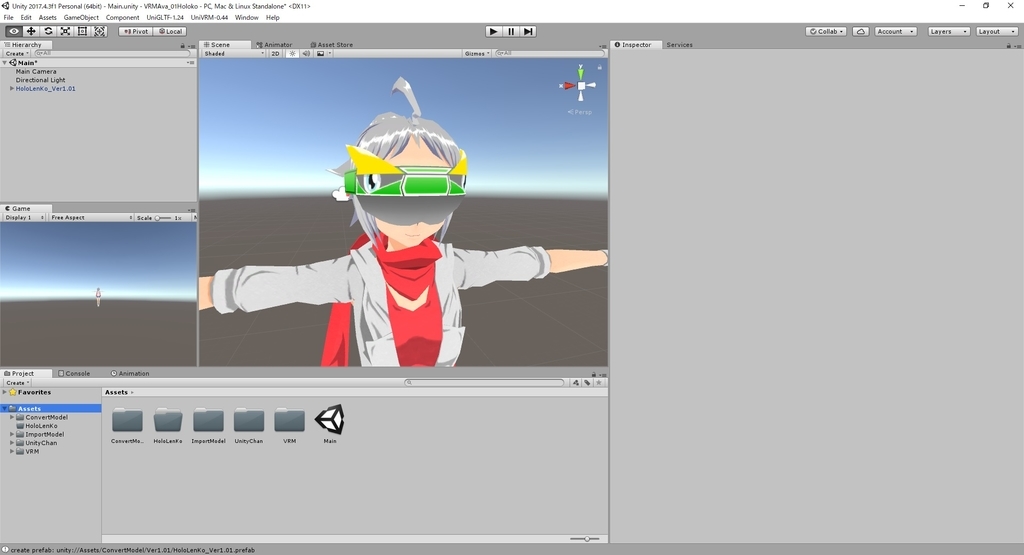Open the Shaded draw mode dropdown
The width and height of the screenshot is (1024, 555).
(234, 54)
